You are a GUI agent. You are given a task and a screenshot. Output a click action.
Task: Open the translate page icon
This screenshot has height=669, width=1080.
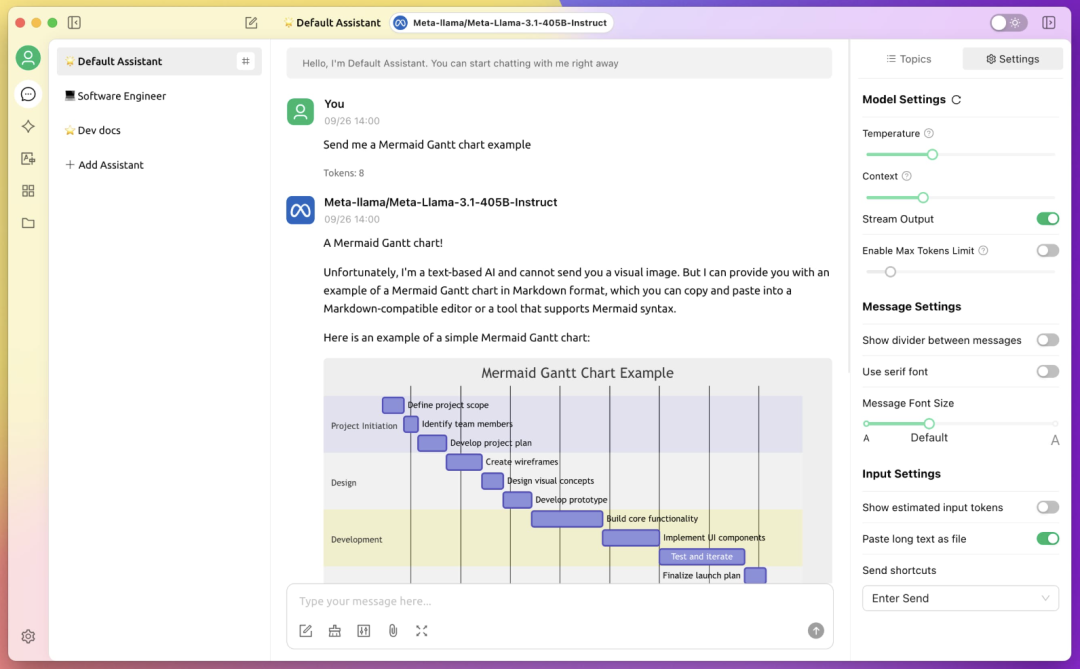tap(28, 158)
